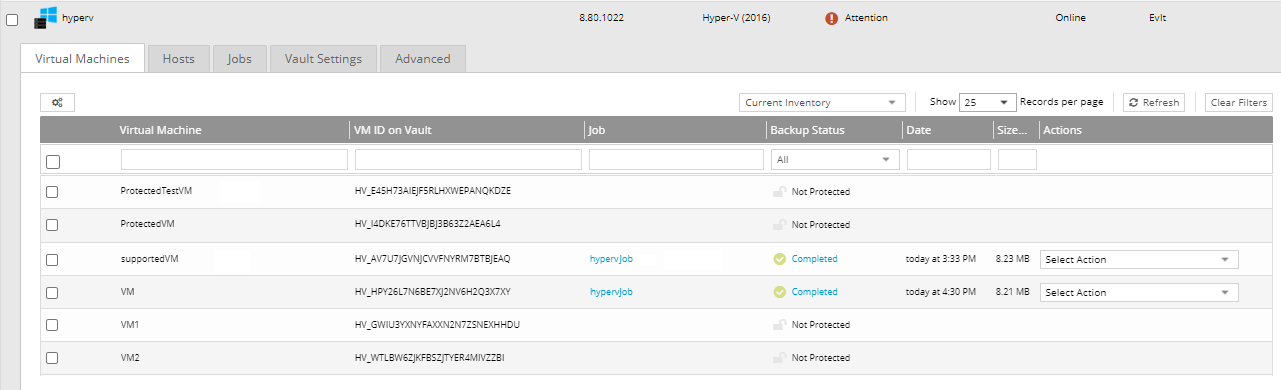Image resolution: width=1281 pixels, height=390 pixels.
Task: Click the Not Protected lock icon for ProtectedTestVM
Action: [x=780, y=191]
